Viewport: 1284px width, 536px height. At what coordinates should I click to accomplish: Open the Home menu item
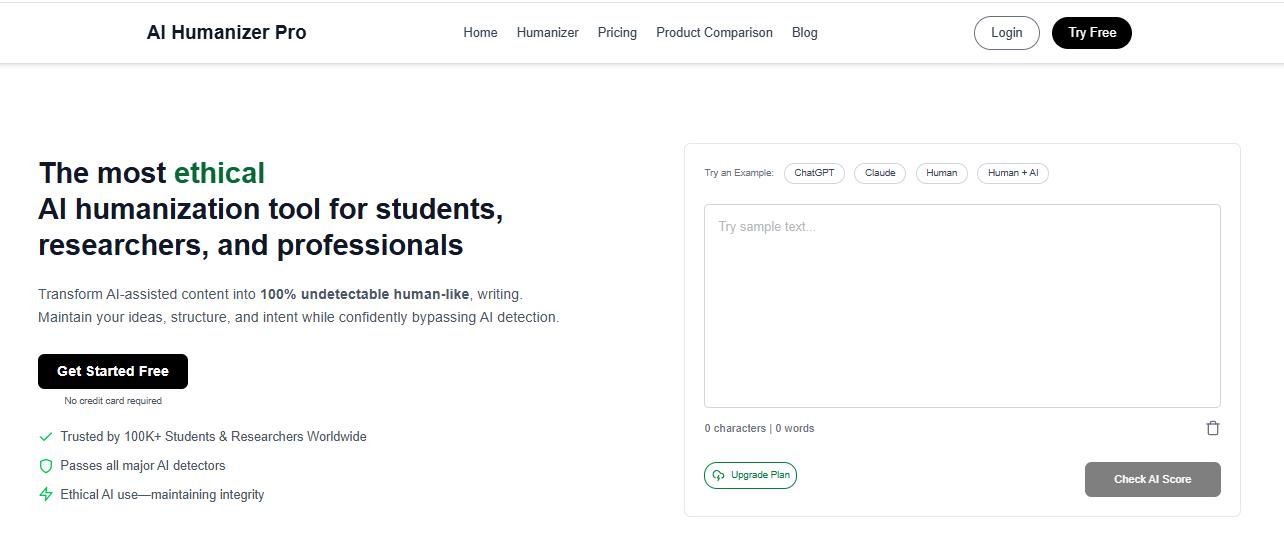tap(480, 33)
